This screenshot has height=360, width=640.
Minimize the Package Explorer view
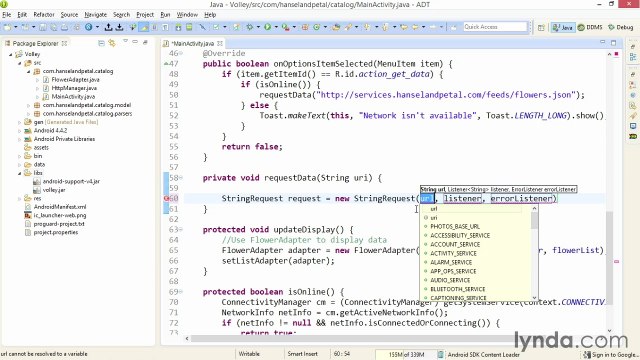pyautogui.click(x=136, y=42)
